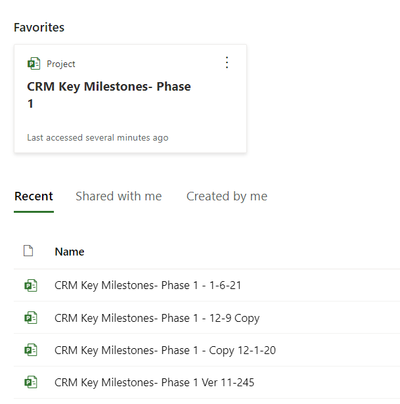Open CRM Key Milestones- Phase 1 - 1-6-21
The image size is (400, 404).
pyautogui.click(x=148, y=285)
